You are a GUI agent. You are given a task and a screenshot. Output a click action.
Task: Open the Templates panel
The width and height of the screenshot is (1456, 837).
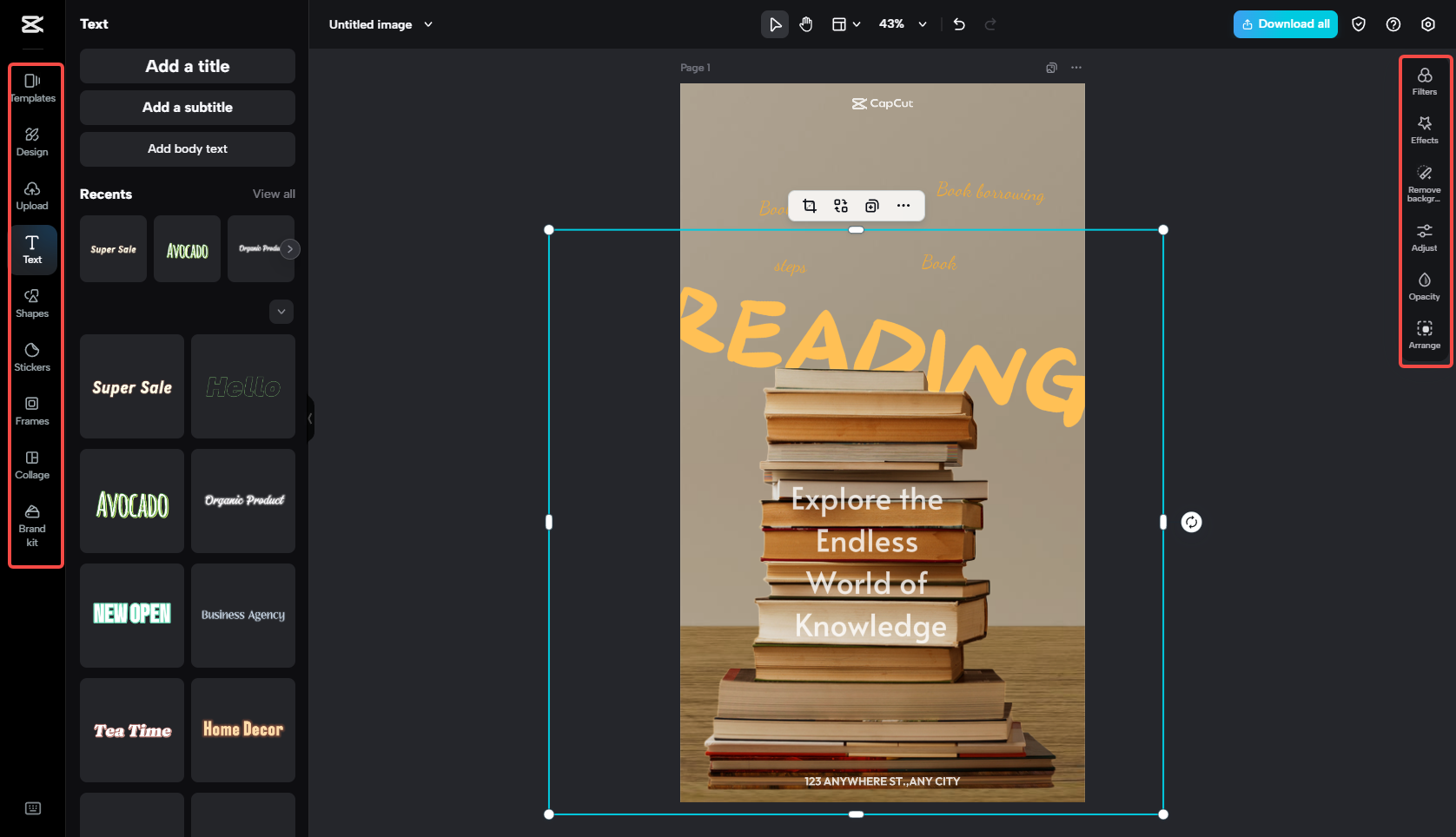click(x=32, y=87)
